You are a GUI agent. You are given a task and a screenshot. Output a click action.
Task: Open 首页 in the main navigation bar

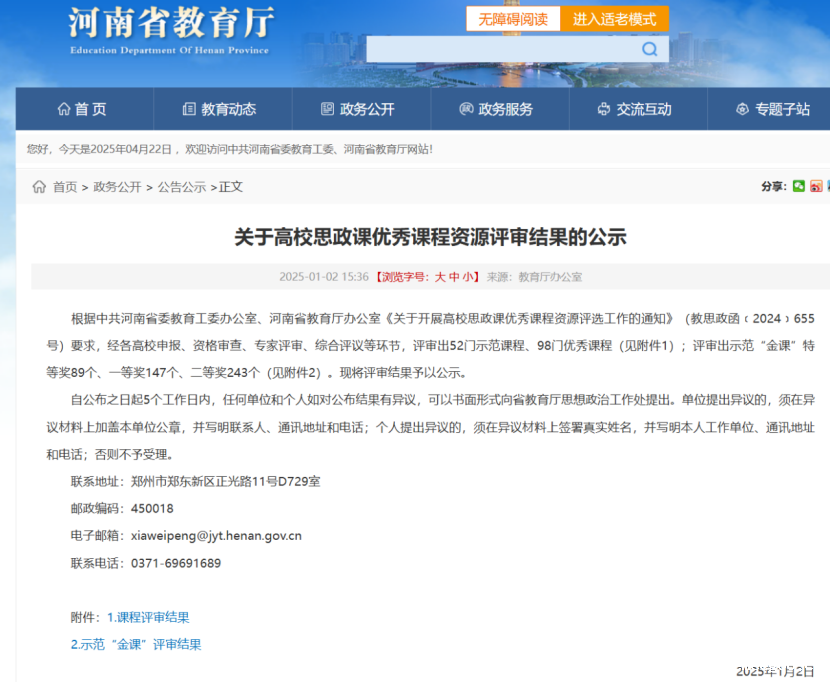pos(82,109)
